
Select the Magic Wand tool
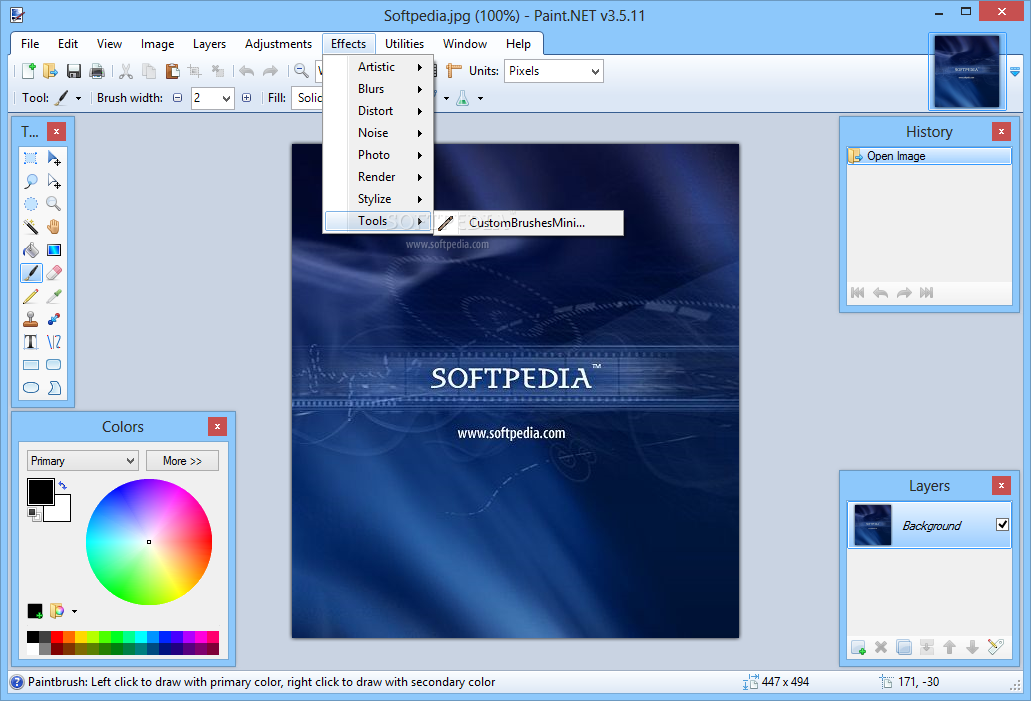31,227
